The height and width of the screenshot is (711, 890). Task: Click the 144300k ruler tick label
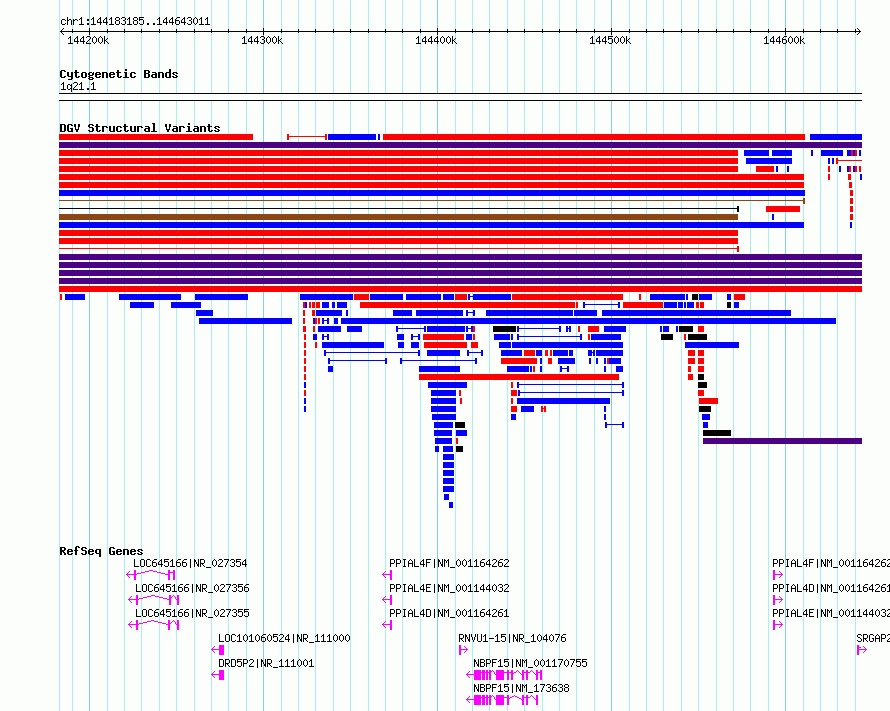262,40
